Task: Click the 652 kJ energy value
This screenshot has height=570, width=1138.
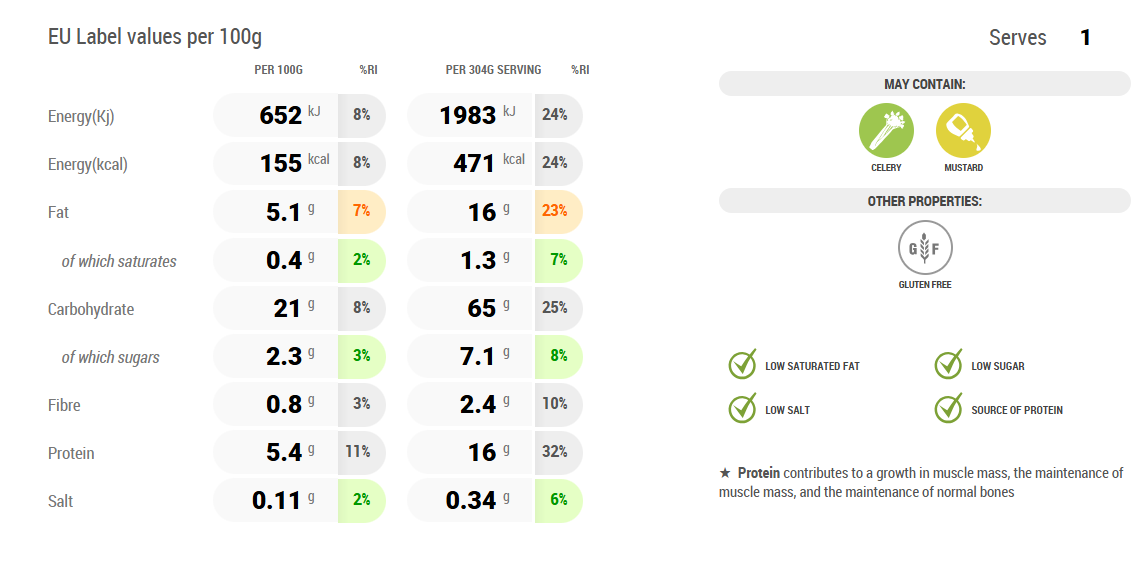Action: click(281, 115)
